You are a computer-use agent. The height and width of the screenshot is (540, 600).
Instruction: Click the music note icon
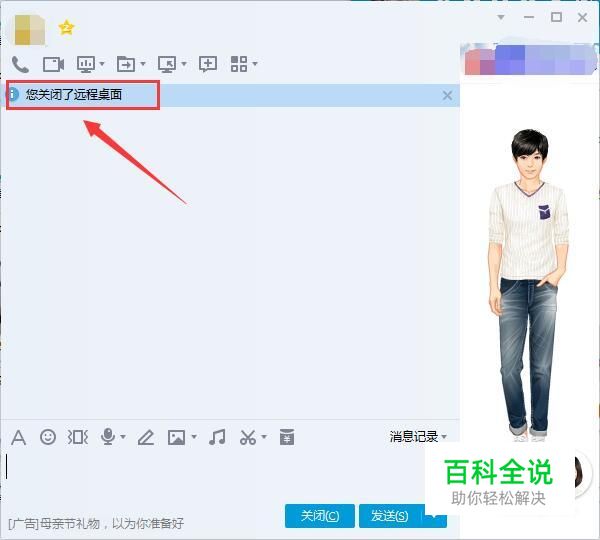(x=217, y=437)
